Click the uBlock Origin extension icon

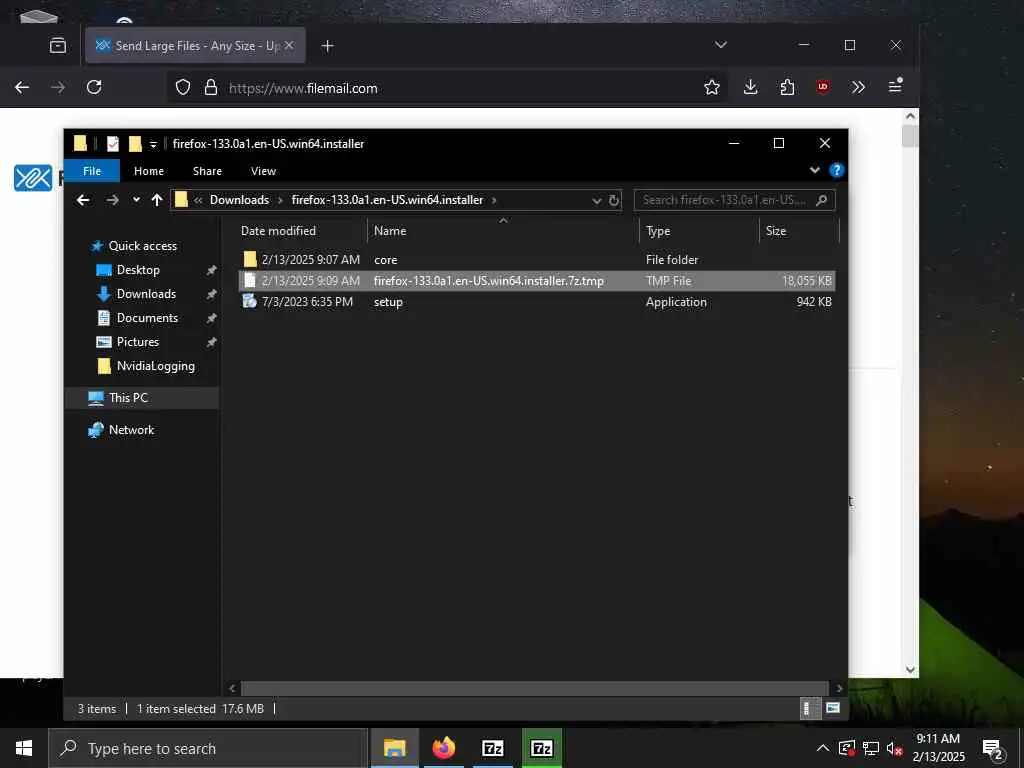click(823, 87)
